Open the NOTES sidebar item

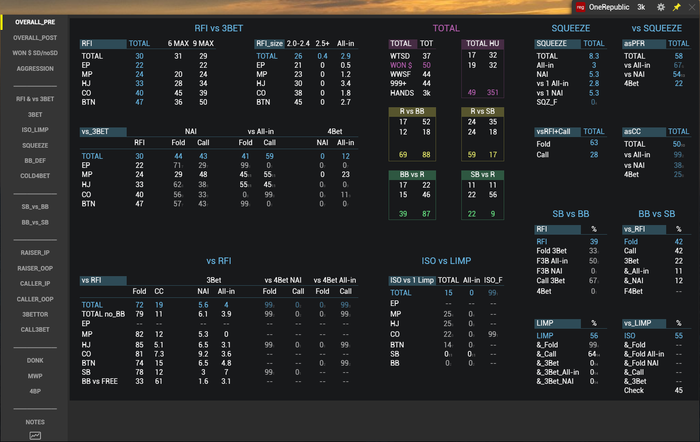35,422
